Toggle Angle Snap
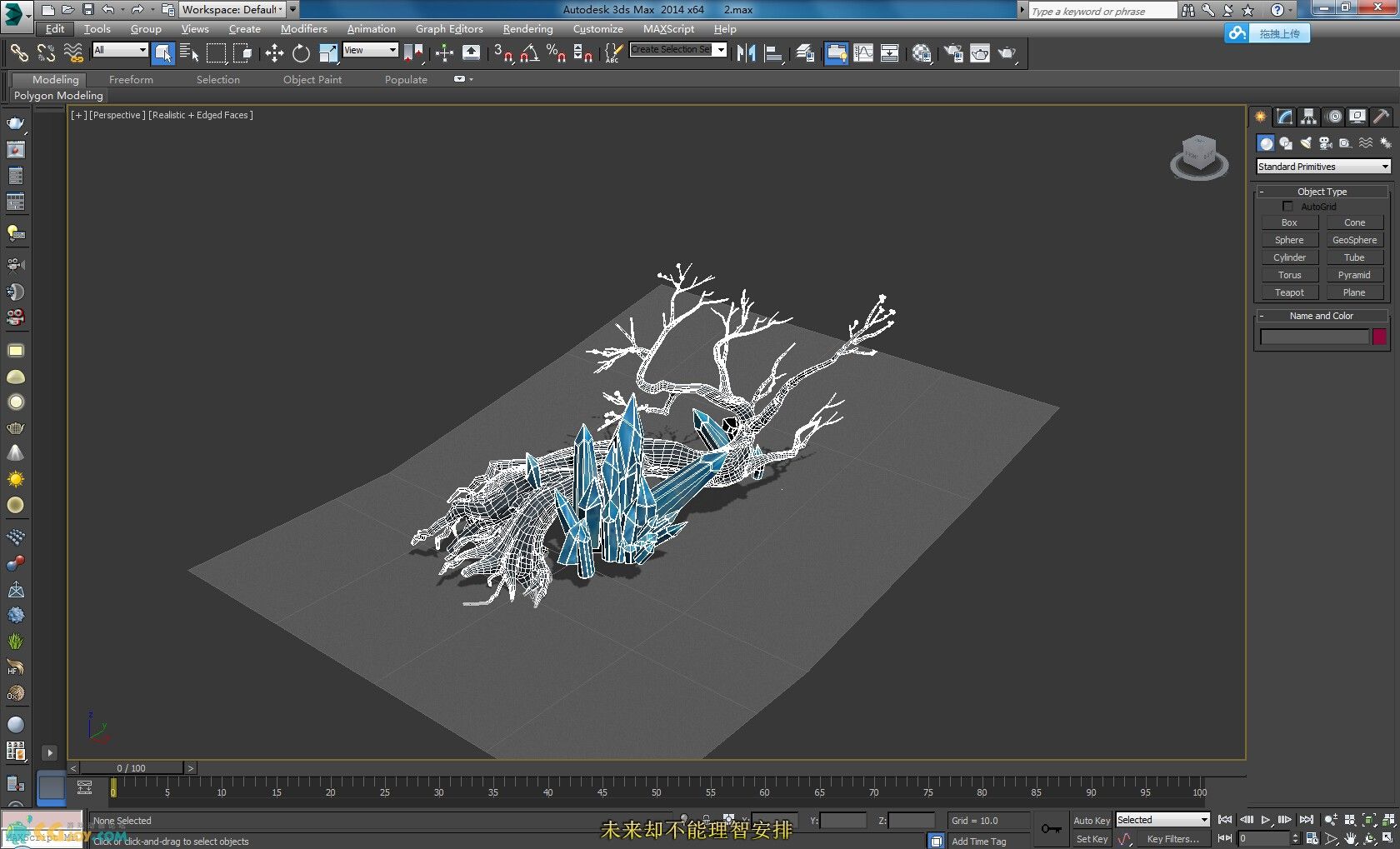This screenshot has height=849, width=1400. pyautogui.click(x=529, y=53)
